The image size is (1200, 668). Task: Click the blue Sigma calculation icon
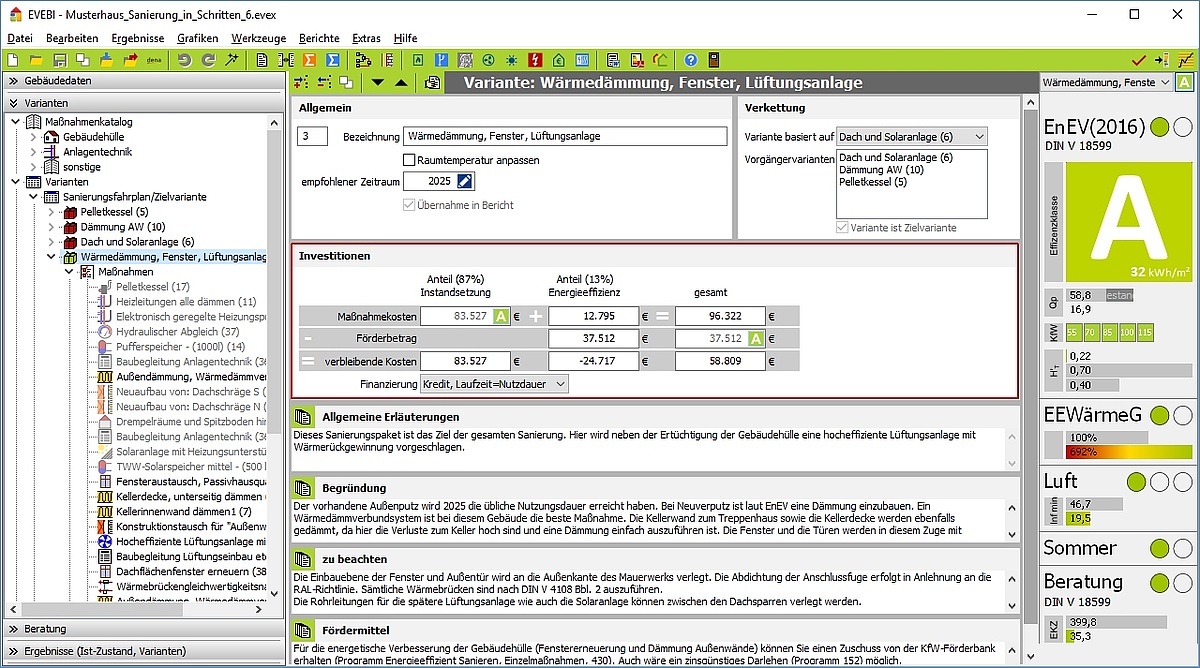[333, 60]
